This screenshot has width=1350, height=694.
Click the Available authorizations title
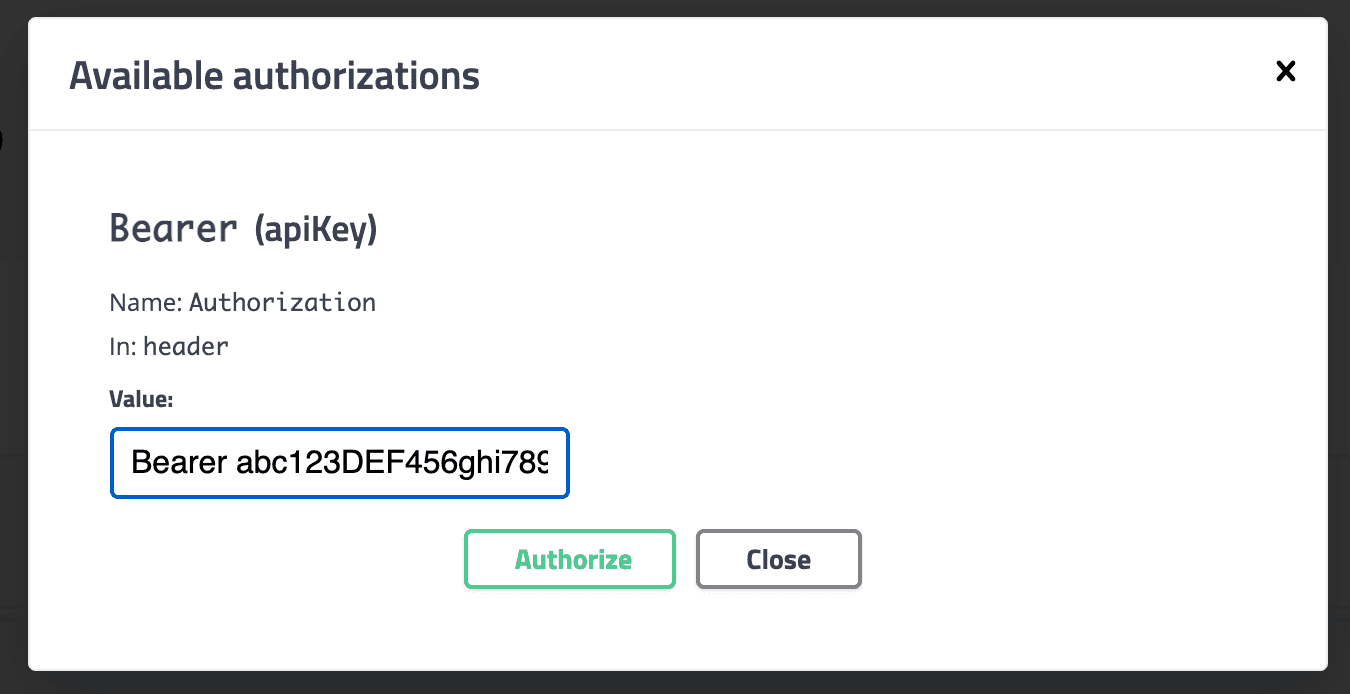(274, 76)
